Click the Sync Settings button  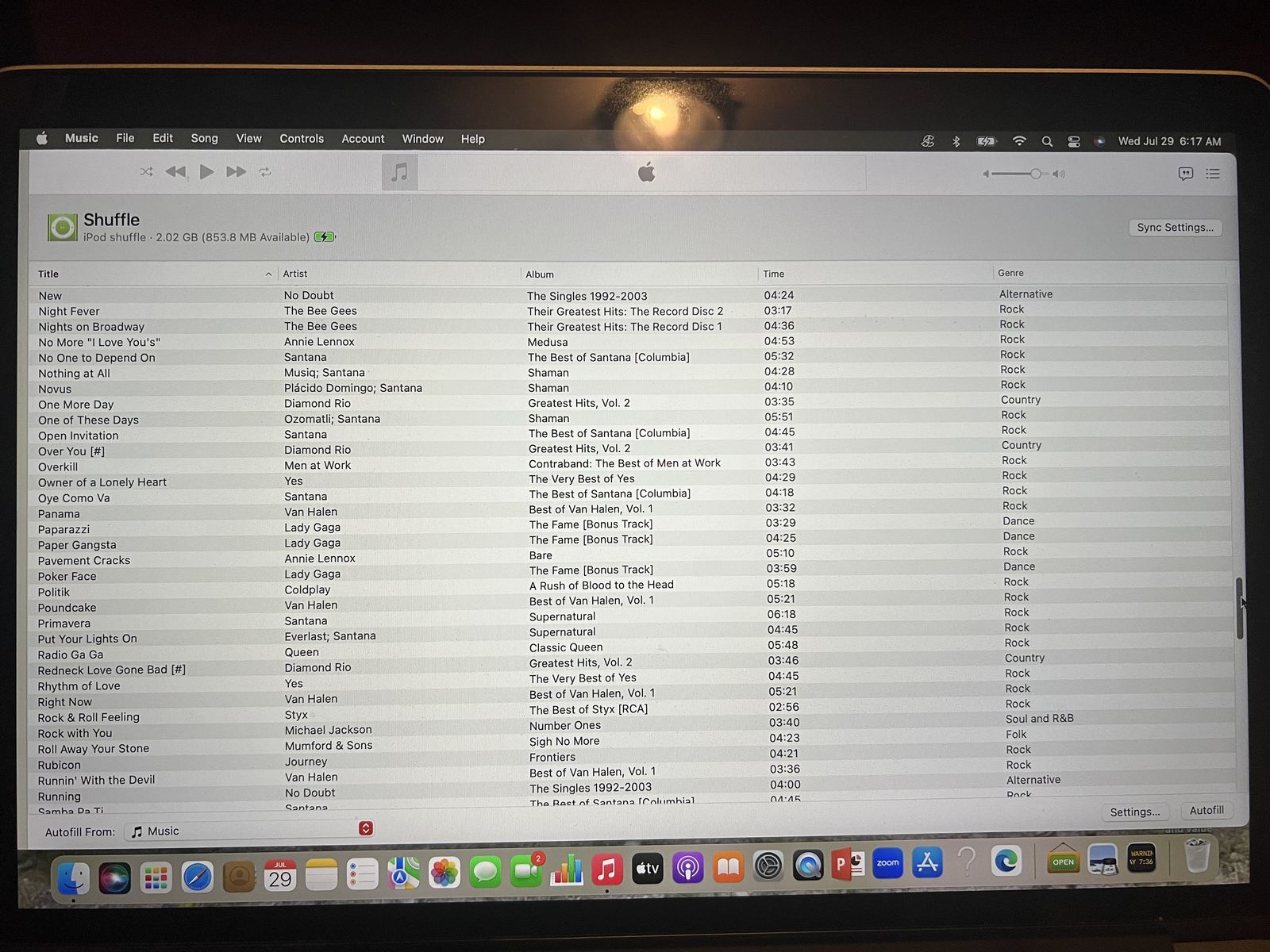(1175, 228)
